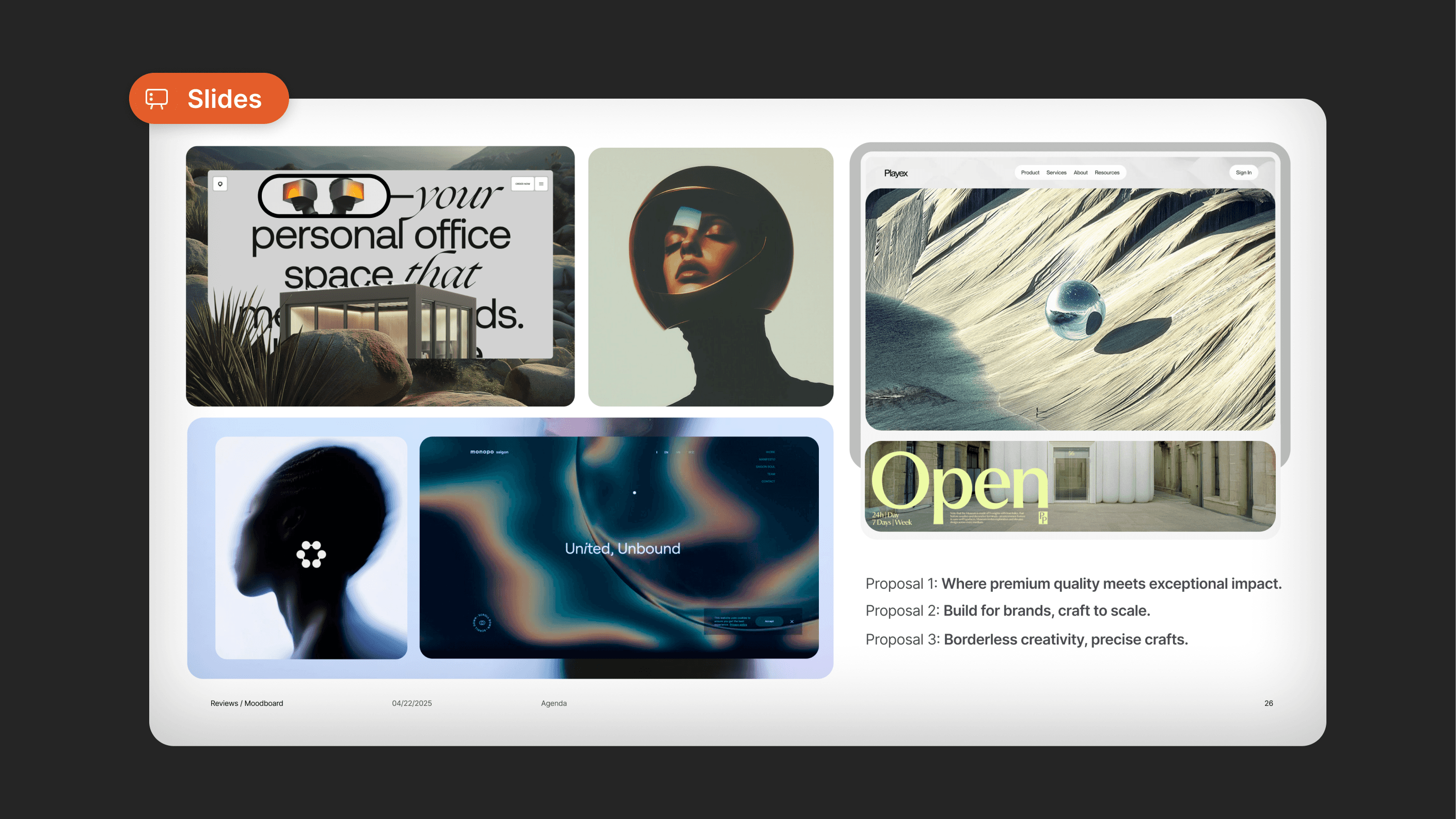
Task: Select the About item in Playex nav
Action: coord(1080,172)
